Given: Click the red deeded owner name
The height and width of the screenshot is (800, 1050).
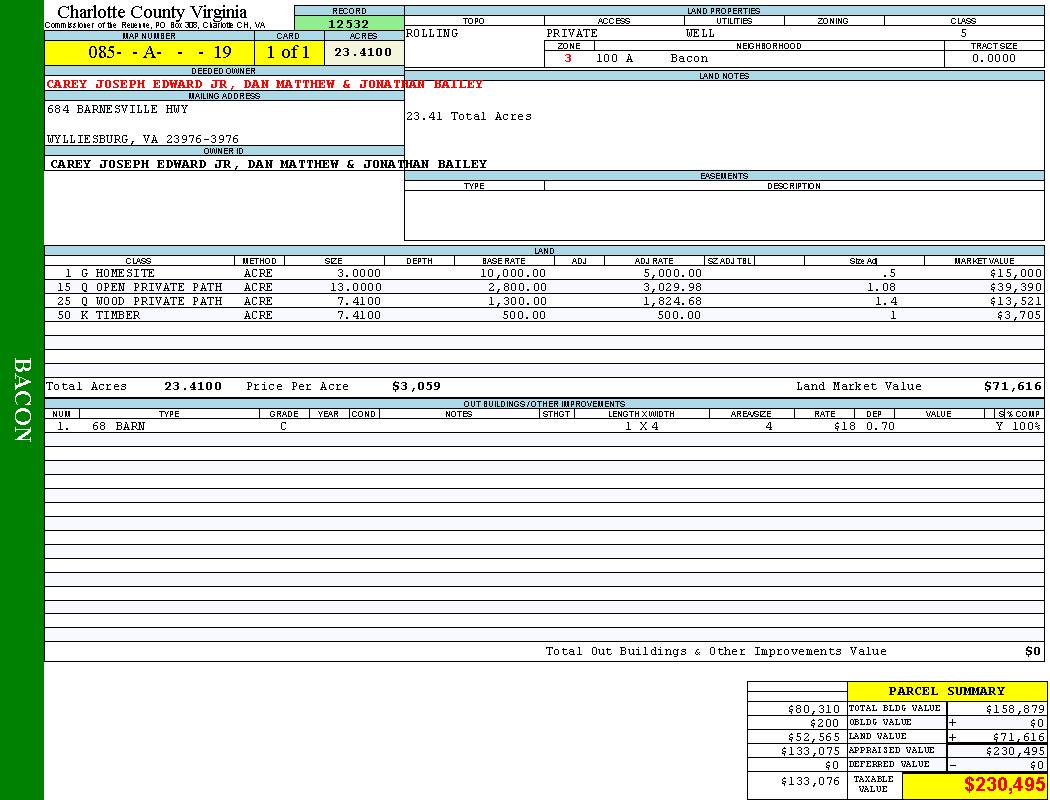Looking at the screenshot, I should (264, 85).
